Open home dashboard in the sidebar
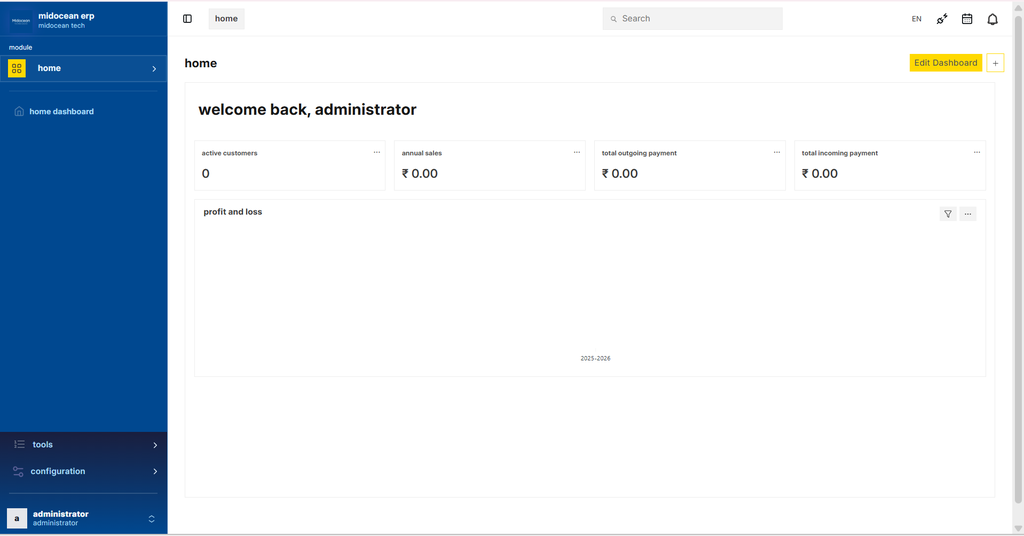This screenshot has height=536, width=1024. coord(61,112)
